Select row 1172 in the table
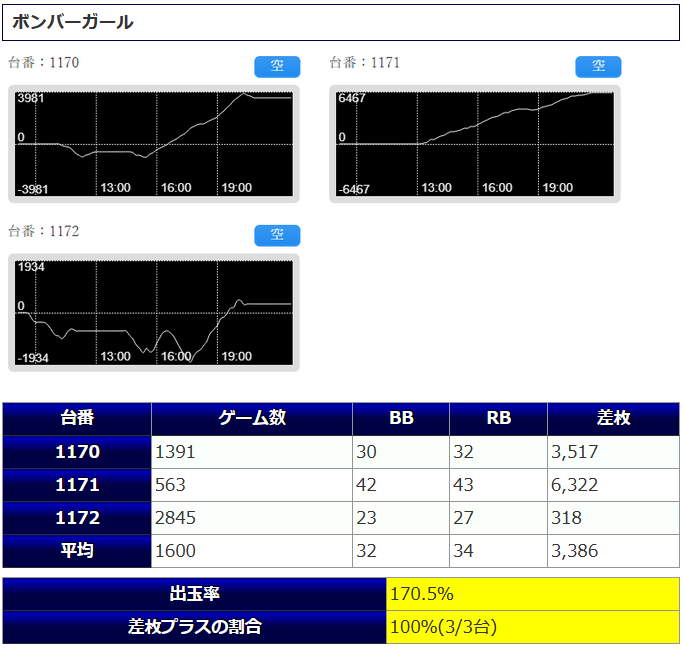 tap(77, 518)
